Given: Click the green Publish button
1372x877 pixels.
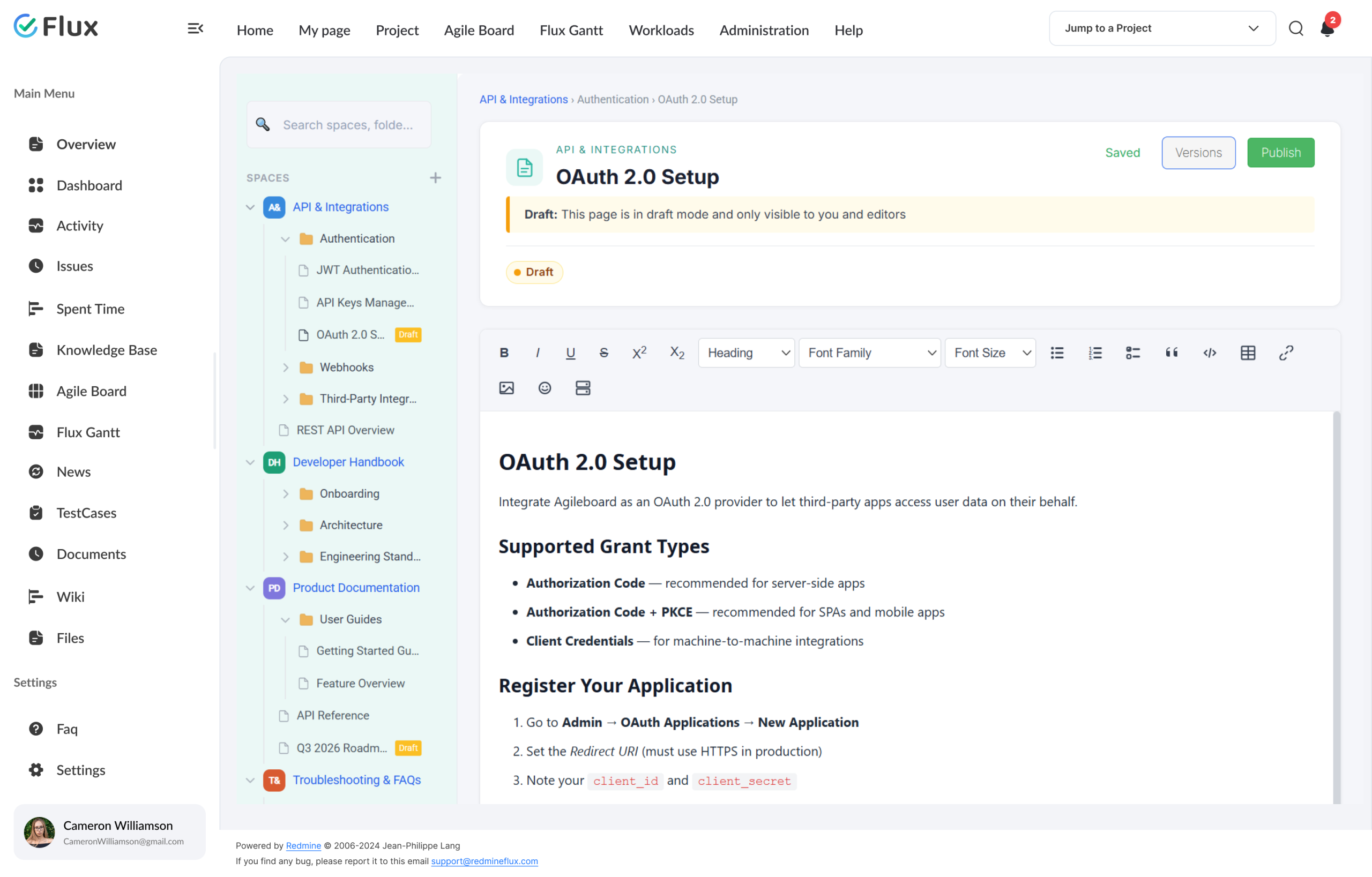Looking at the screenshot, I should pyautogui.click(x=1280, y=153).
